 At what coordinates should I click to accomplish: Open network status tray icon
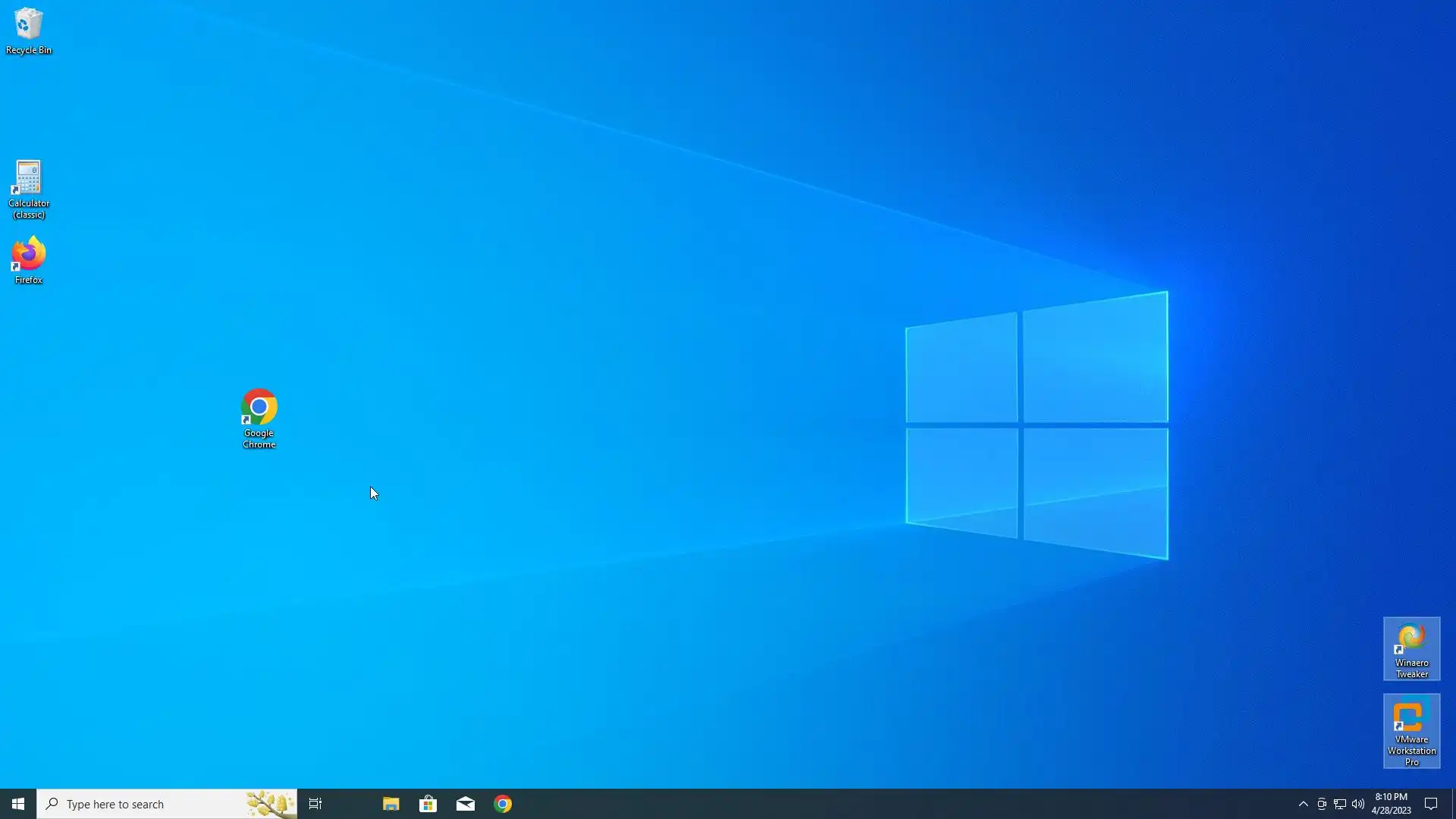1340,804
